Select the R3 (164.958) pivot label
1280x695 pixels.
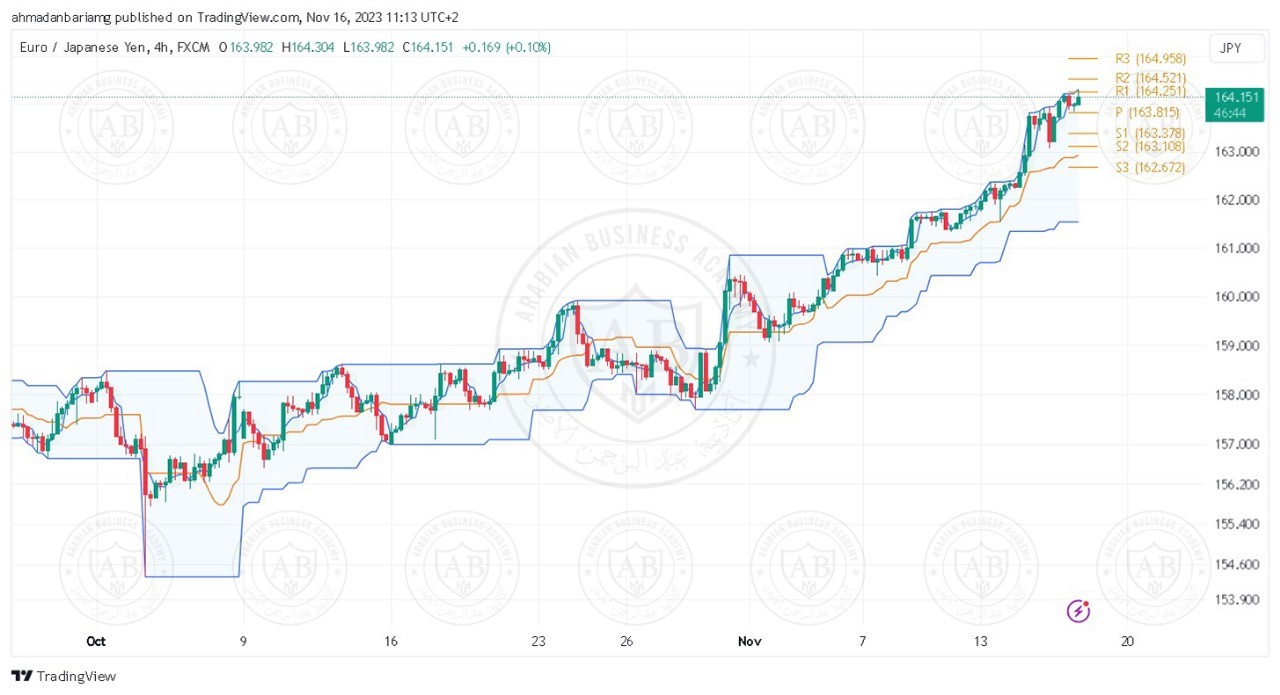point(1150,59)
